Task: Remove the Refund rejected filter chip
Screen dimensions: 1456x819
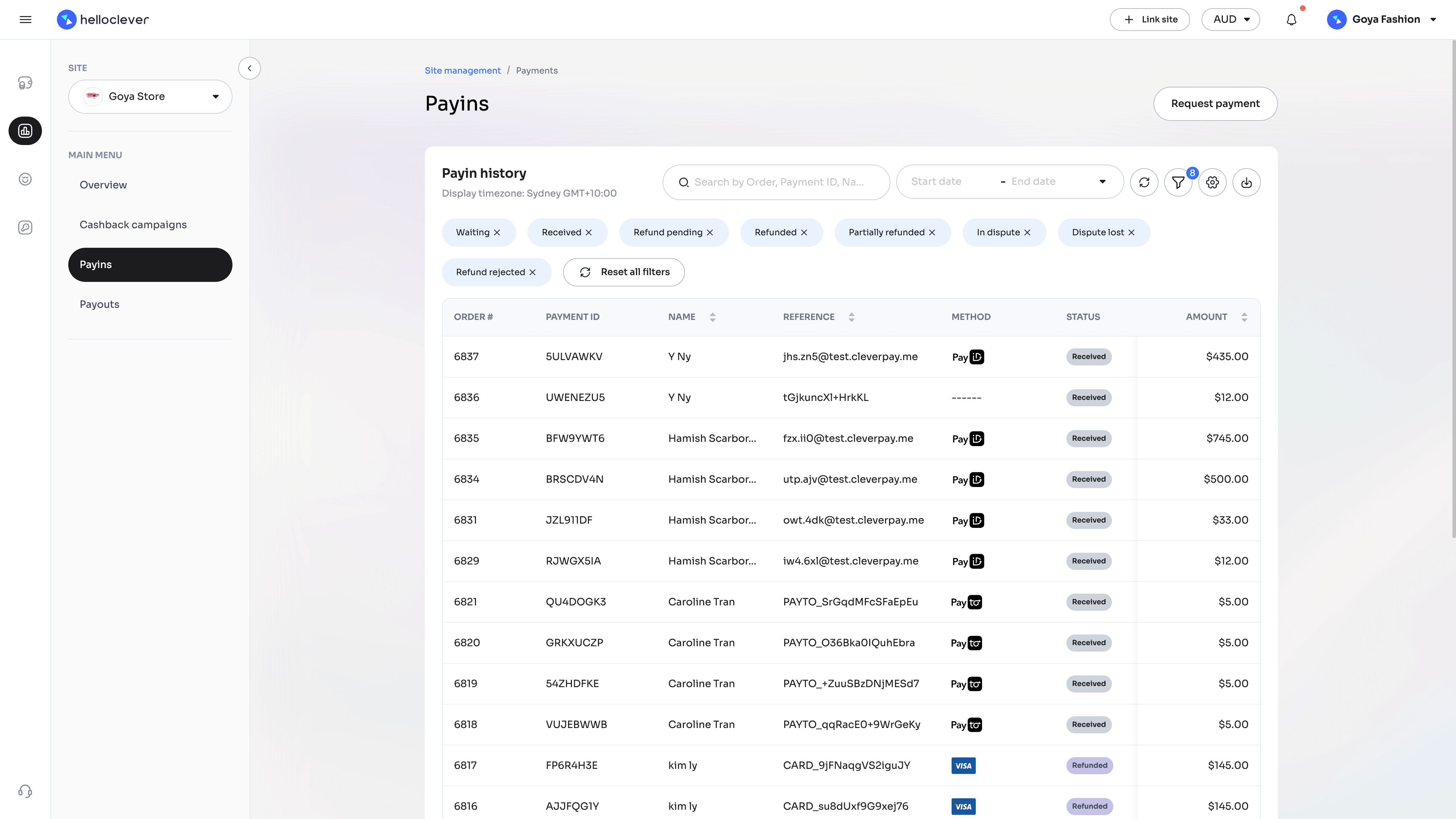Action: click(532, 272)
